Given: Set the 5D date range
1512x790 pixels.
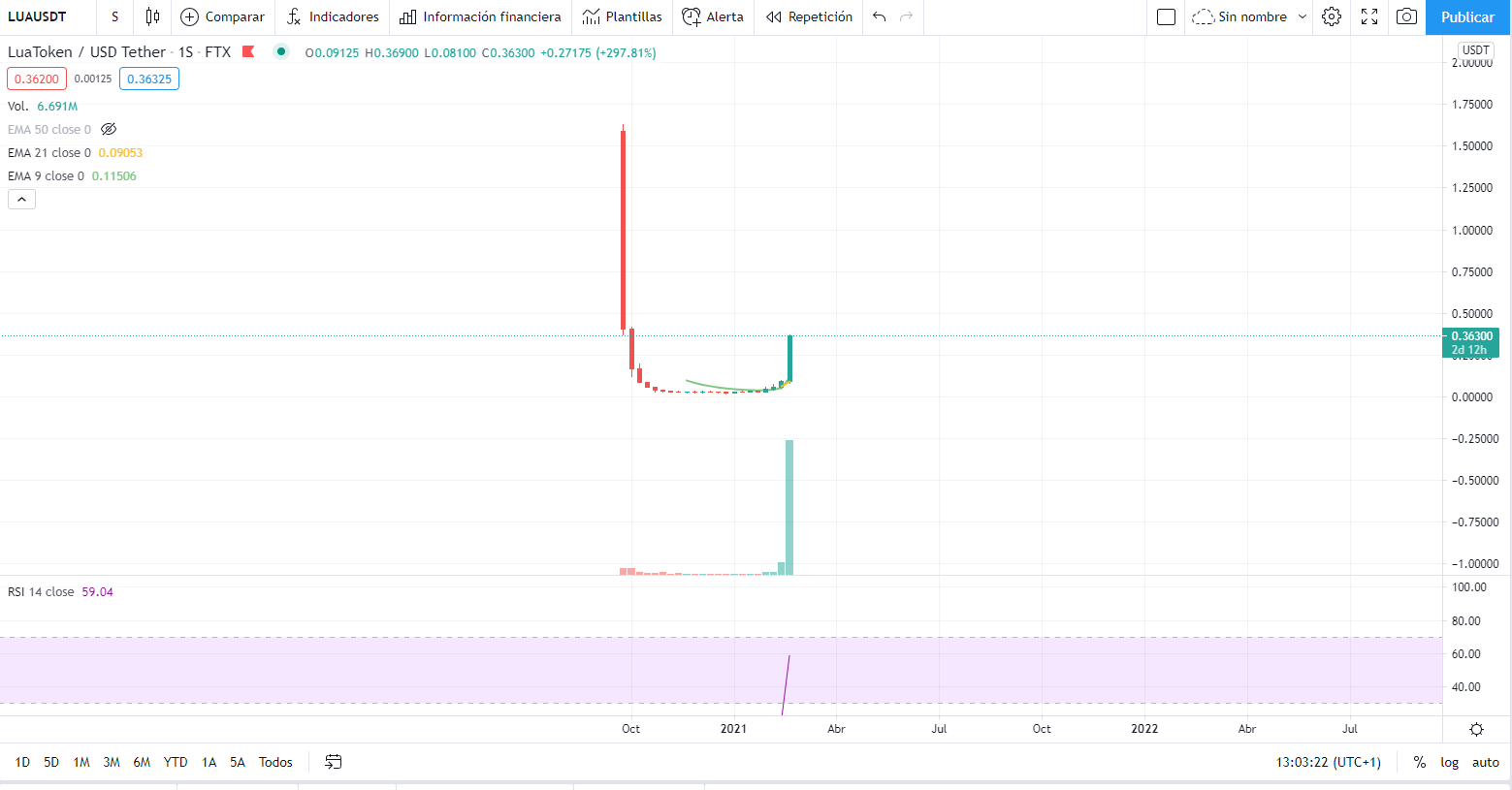Looking at the screenshot, I should pyautogui.click(x=51, y=762).
